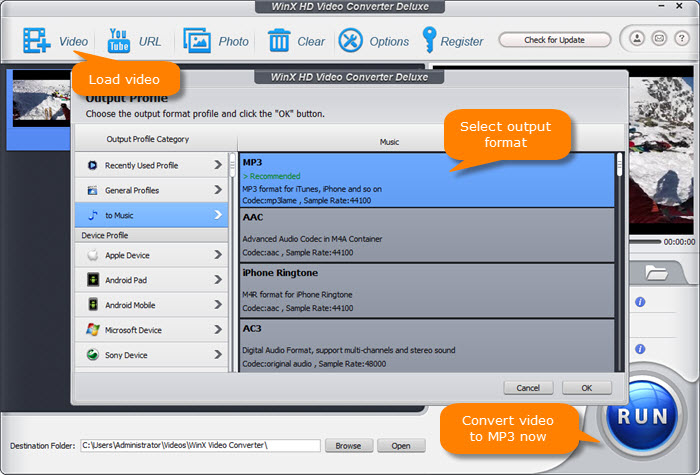Click the Device Profile section heading

pos(104,235)
